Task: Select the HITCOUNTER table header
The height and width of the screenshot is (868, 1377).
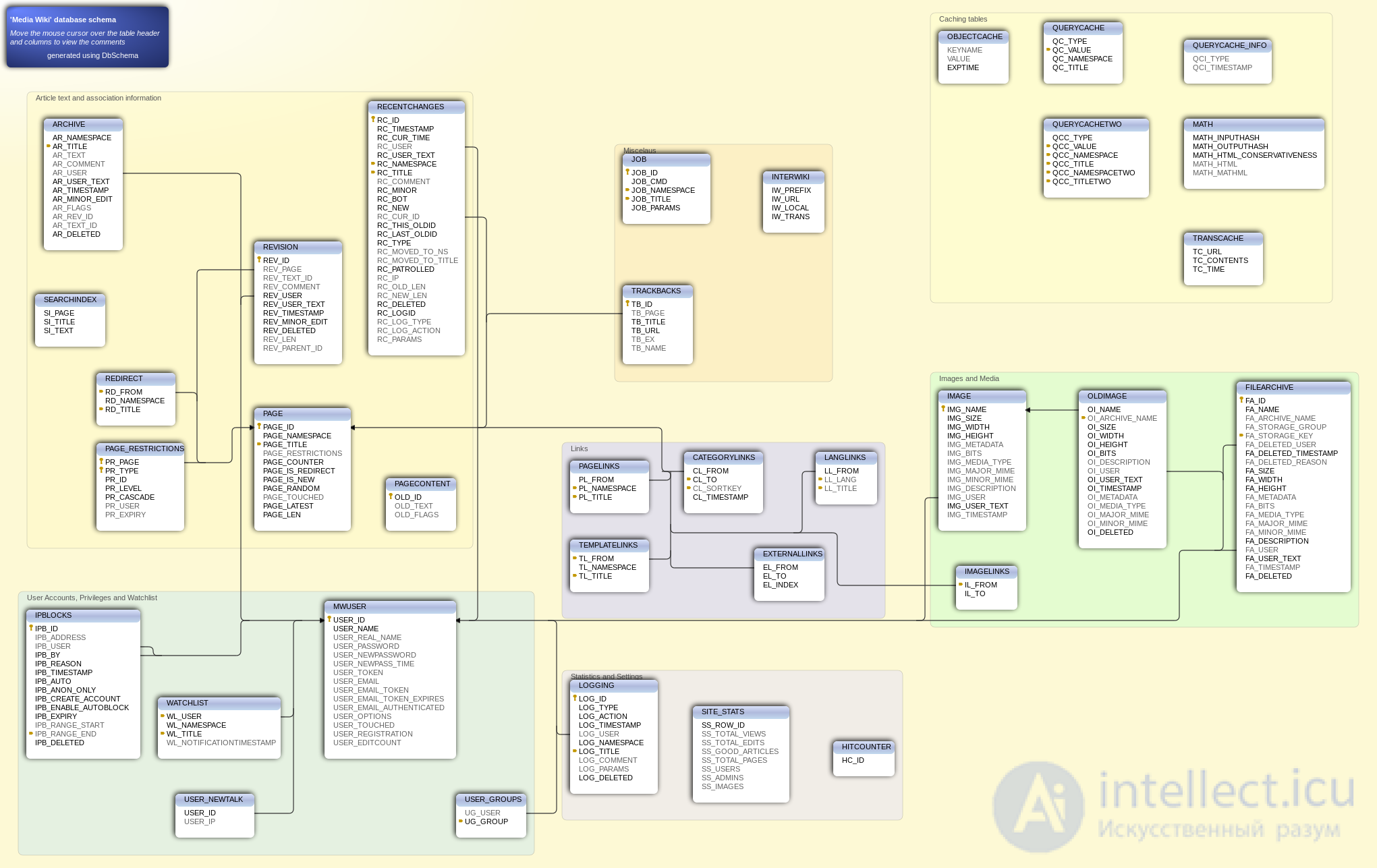Action: (x=864, y=747)
